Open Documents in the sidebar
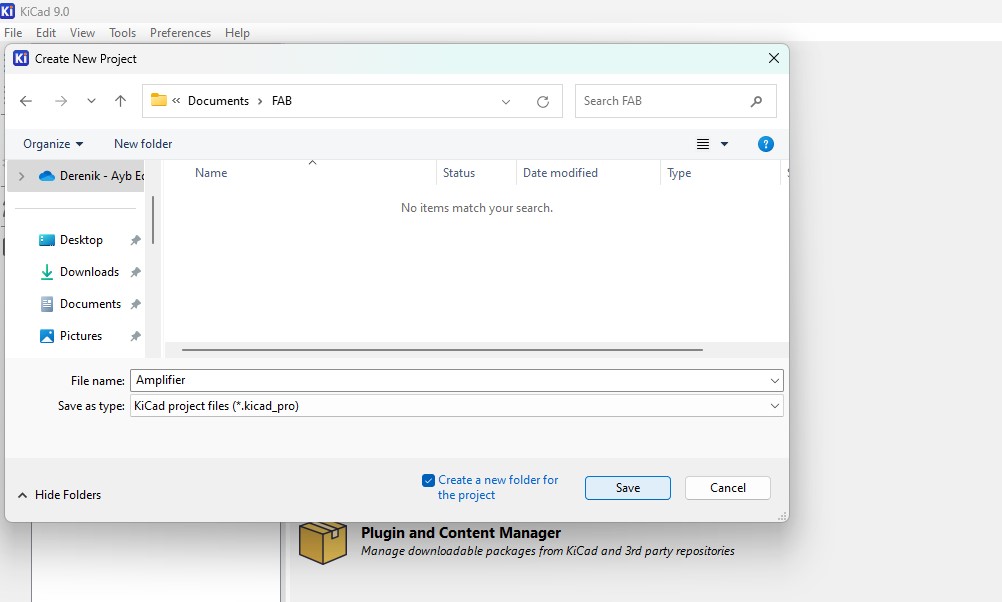1002x602 pixels. tap(80, 304)
